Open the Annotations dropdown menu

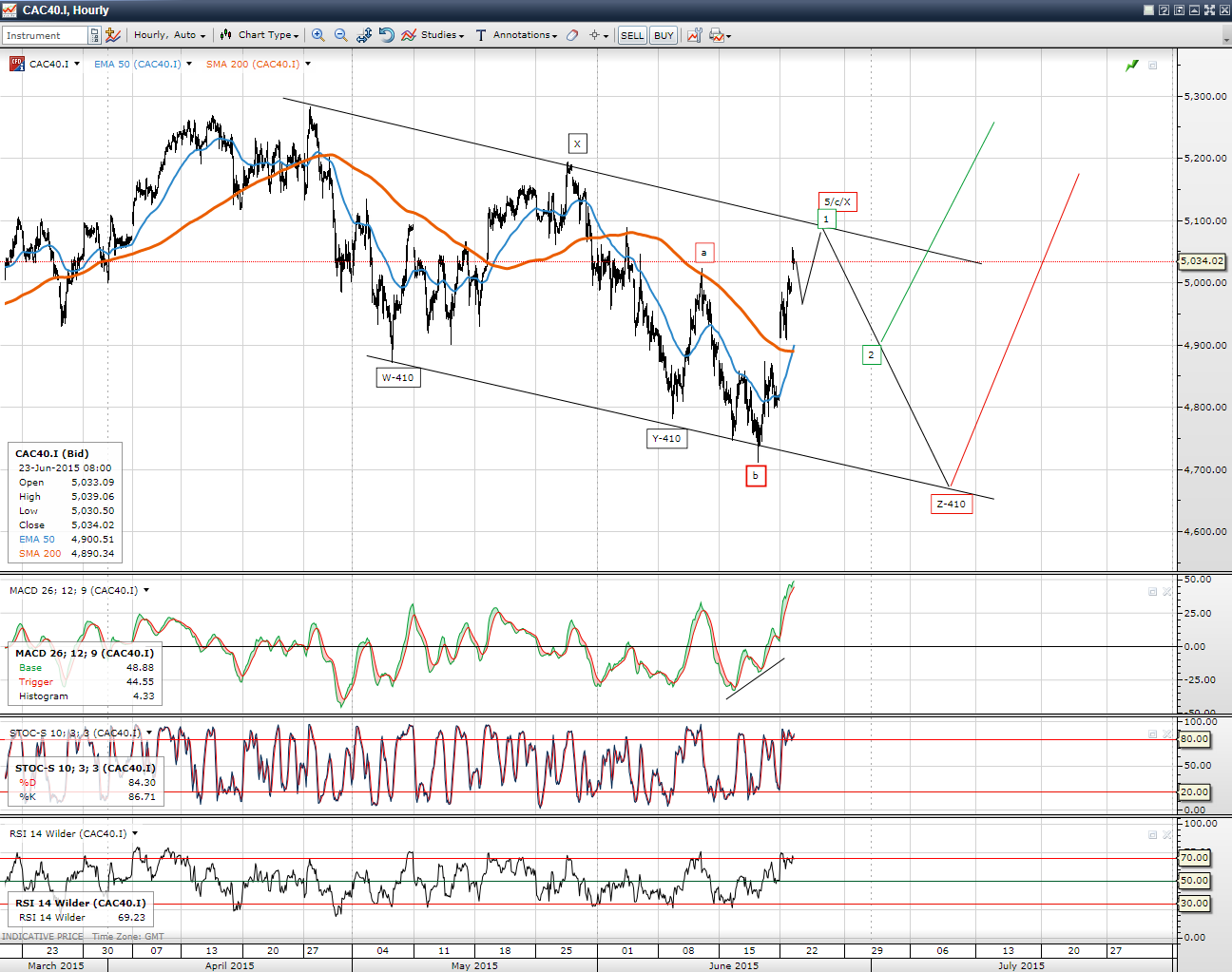pos(525,35)
